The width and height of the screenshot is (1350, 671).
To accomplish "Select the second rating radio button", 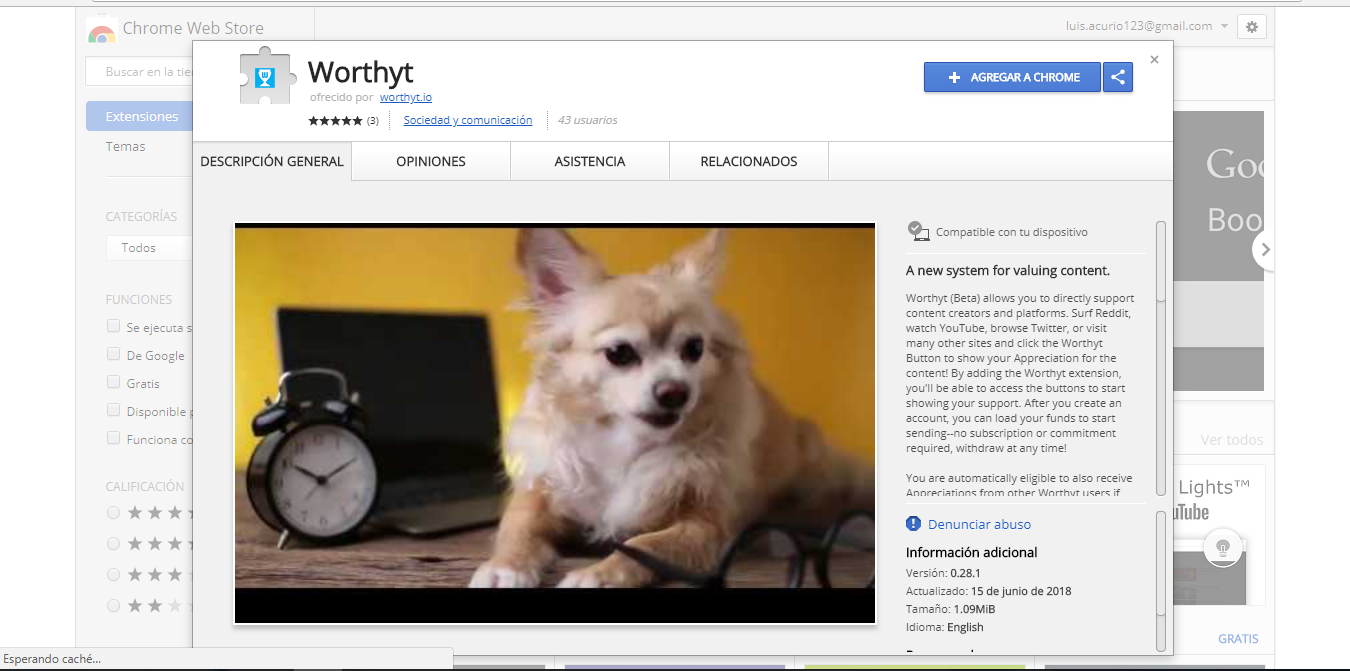I will [x=113, y=543].
